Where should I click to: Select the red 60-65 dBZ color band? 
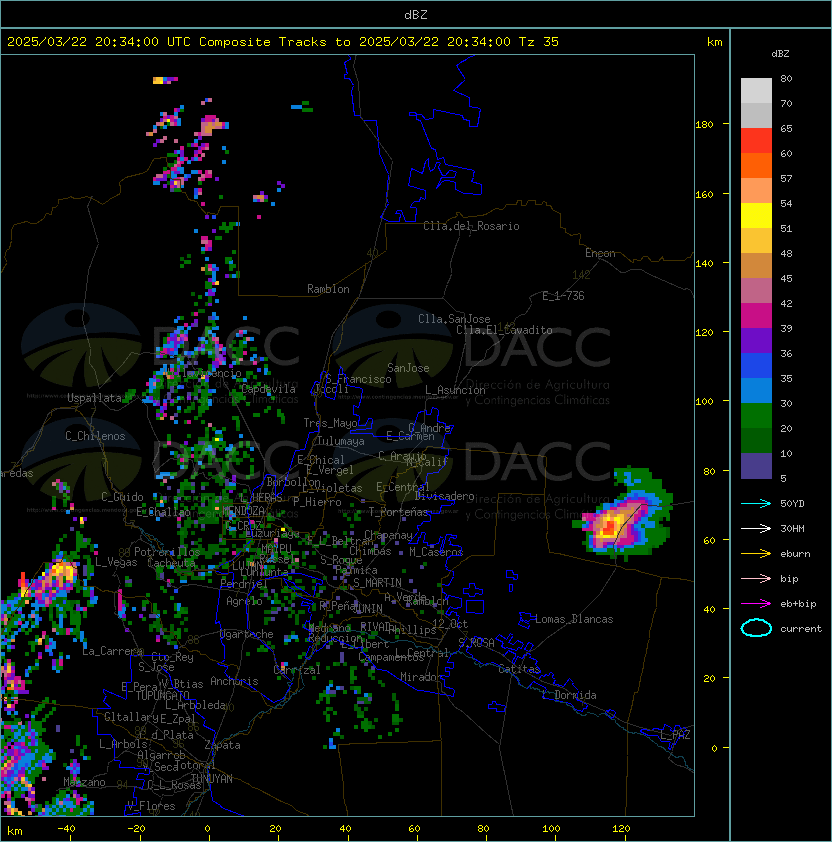coord(756,141)
